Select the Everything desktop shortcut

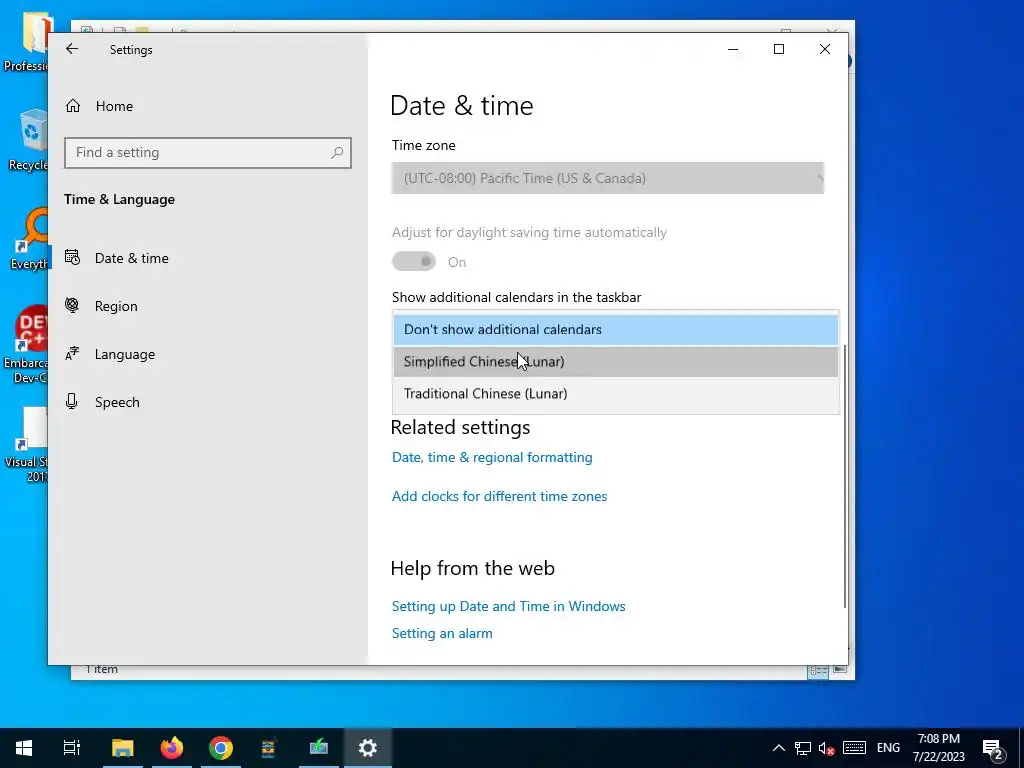pyautogui.click(x=27, y=239)
